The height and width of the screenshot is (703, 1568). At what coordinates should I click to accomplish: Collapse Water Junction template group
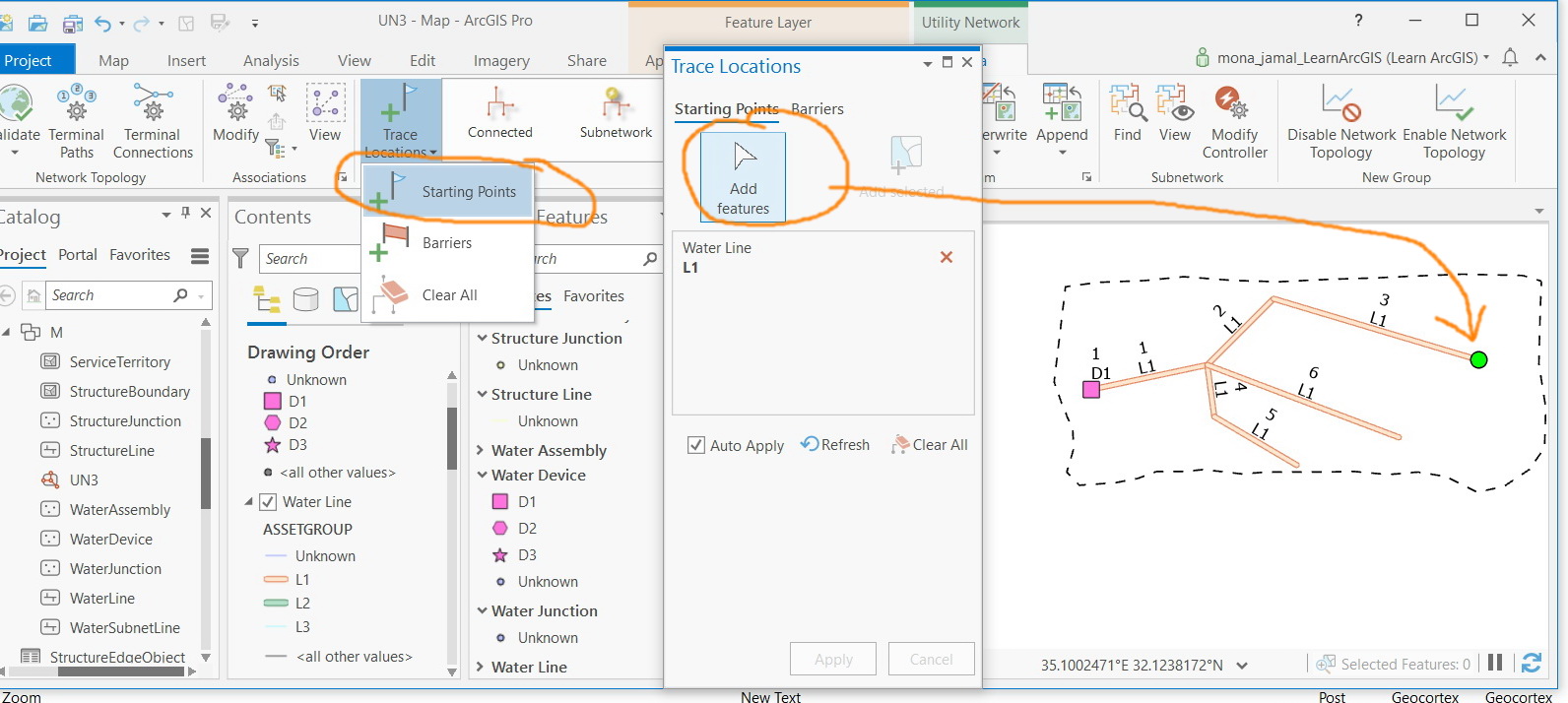(482, 610)
